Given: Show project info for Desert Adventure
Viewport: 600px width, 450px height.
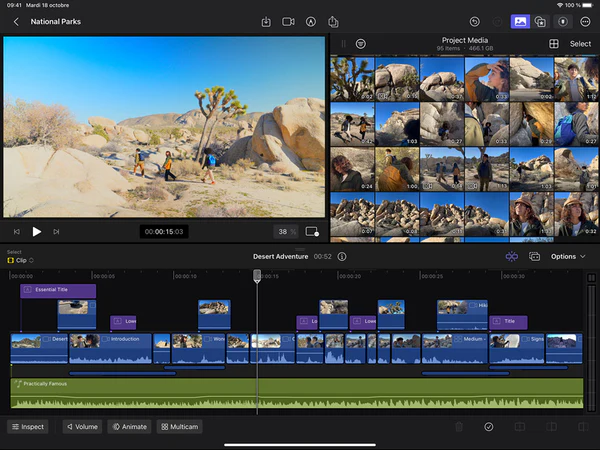Looking at the screenshot, I should pos(342,256).
